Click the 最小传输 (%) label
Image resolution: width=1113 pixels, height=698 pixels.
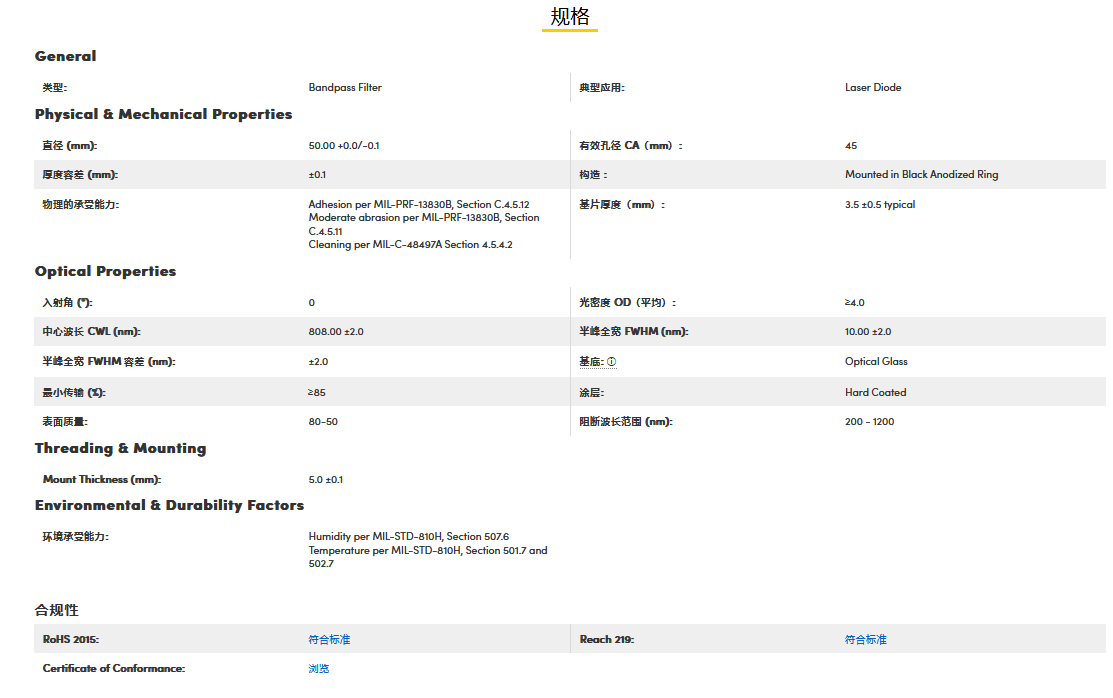[x=74, y=393]
